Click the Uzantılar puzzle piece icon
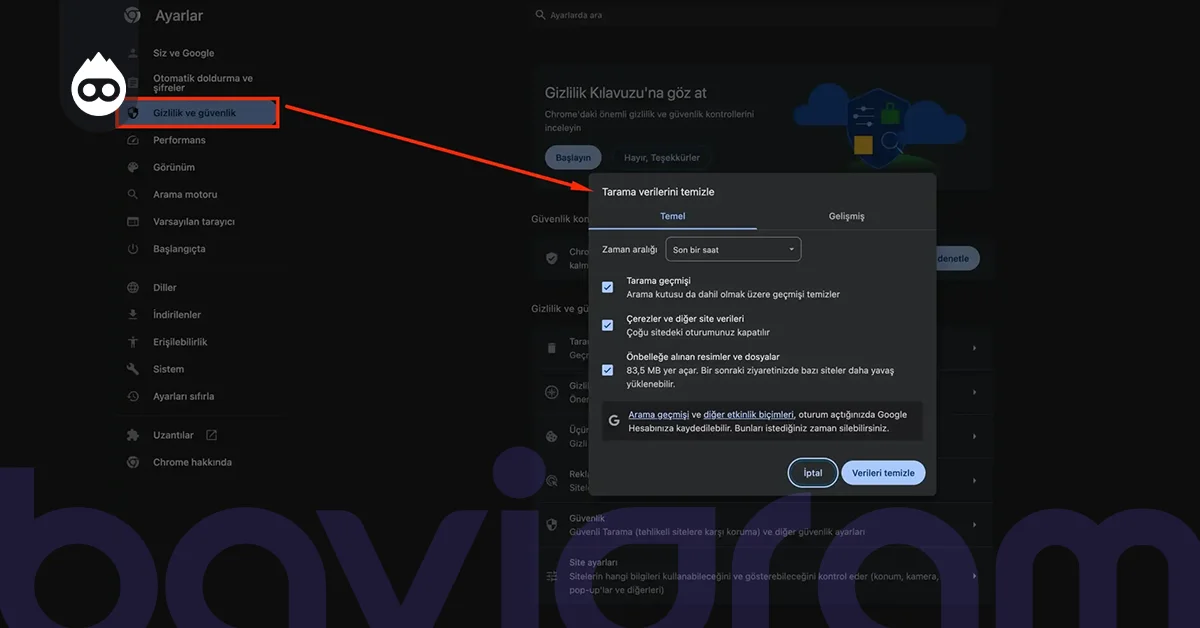This screenshot has height=628, width=1200. coord(132,435)
